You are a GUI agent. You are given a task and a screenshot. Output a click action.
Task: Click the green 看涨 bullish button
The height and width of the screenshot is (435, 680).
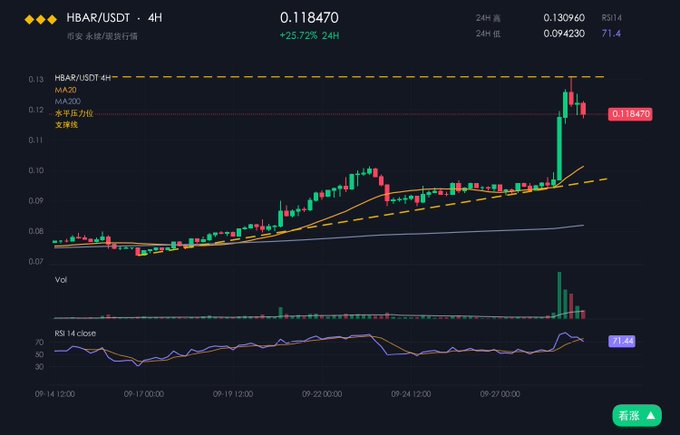637,415
